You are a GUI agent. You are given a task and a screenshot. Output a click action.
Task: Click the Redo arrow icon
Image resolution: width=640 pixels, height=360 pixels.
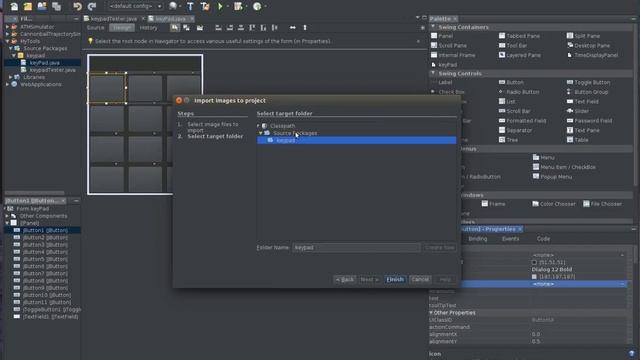[x=92, y=6]
